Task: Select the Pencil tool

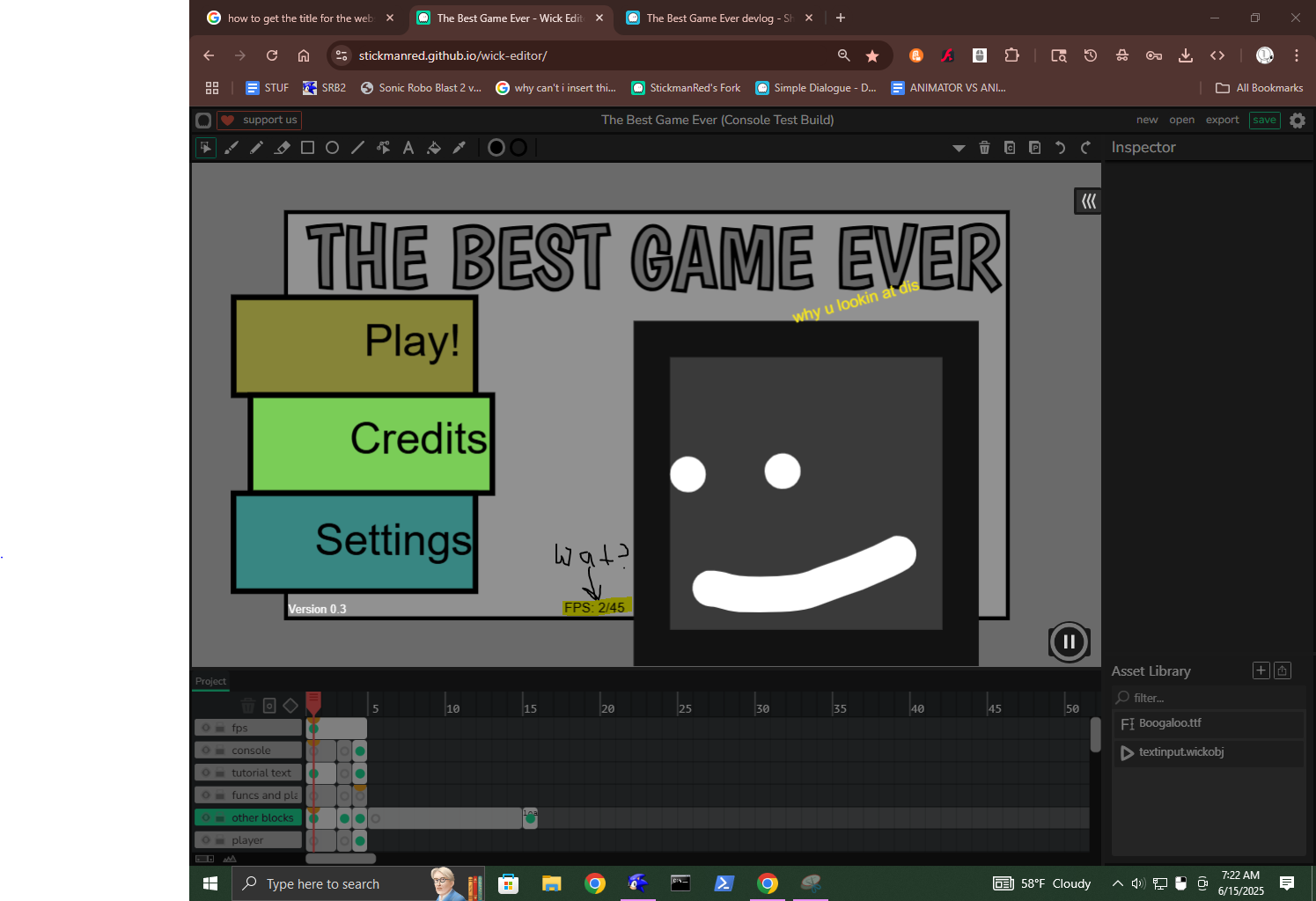Action: click(x=256, y=148)
